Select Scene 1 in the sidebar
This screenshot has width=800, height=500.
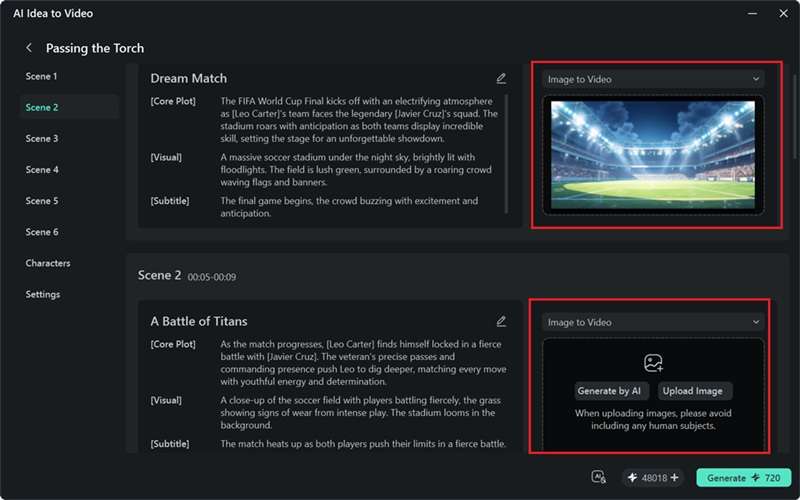(41, 76)
